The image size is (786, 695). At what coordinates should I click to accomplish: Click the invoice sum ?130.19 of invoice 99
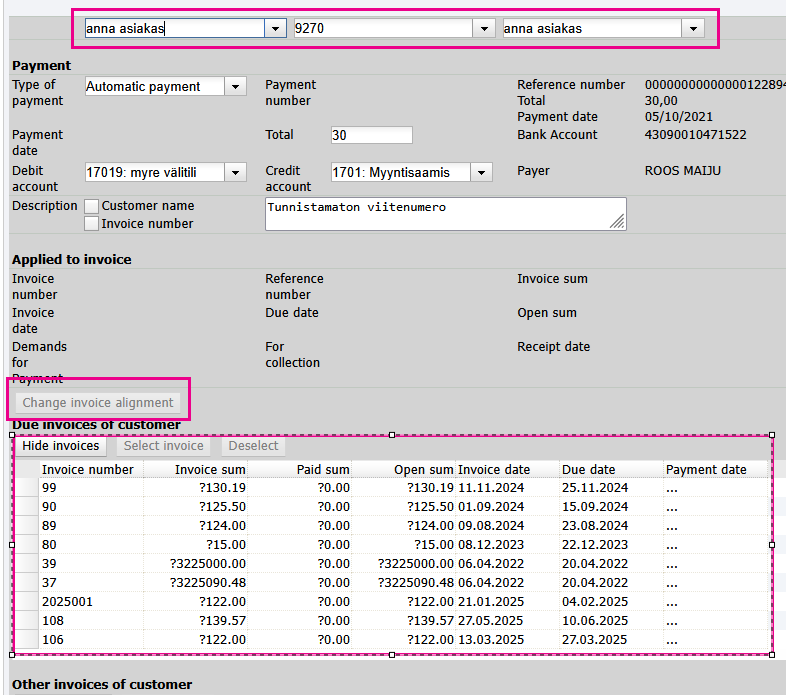coord(222,488)
